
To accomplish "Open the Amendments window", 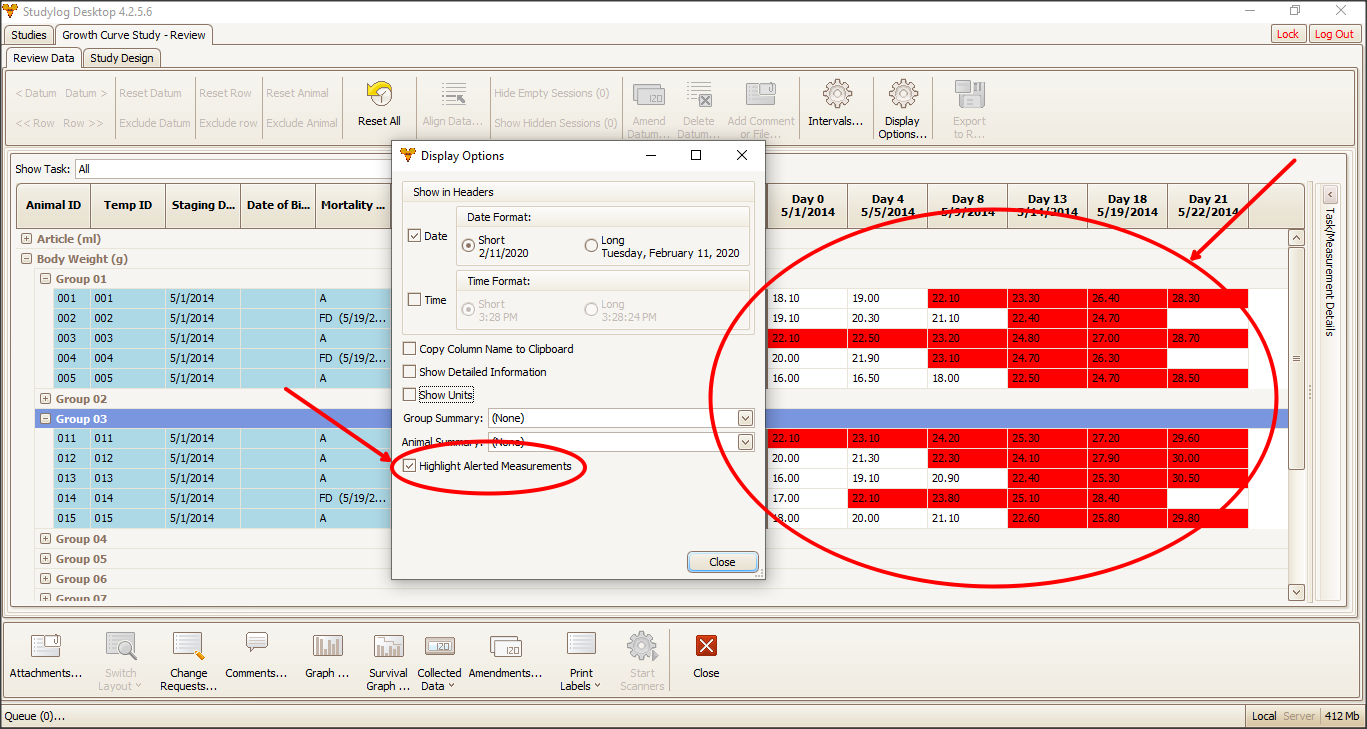I will click(505, 655).
